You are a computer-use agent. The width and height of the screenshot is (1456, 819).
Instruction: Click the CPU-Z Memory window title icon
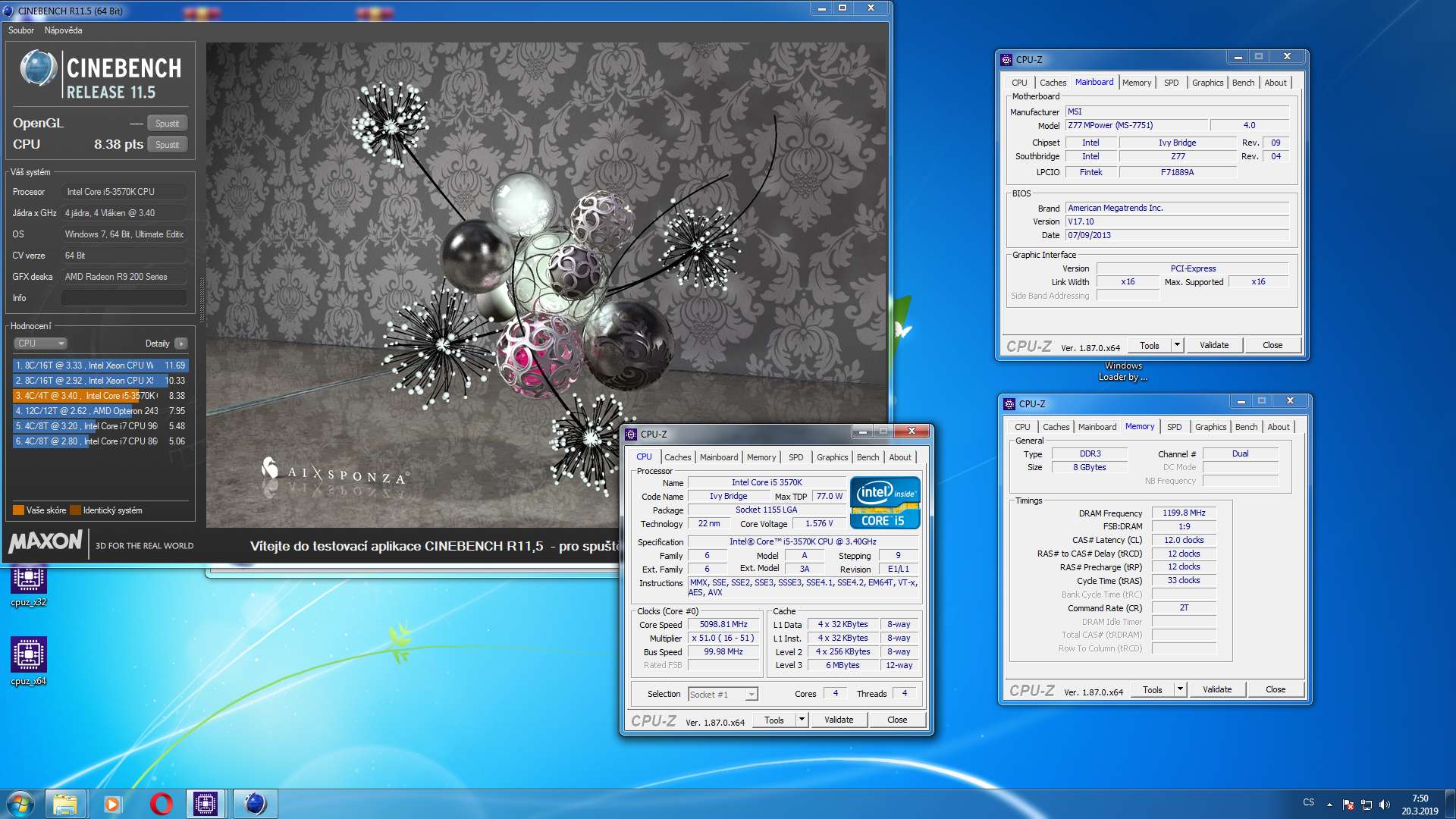1009,403
